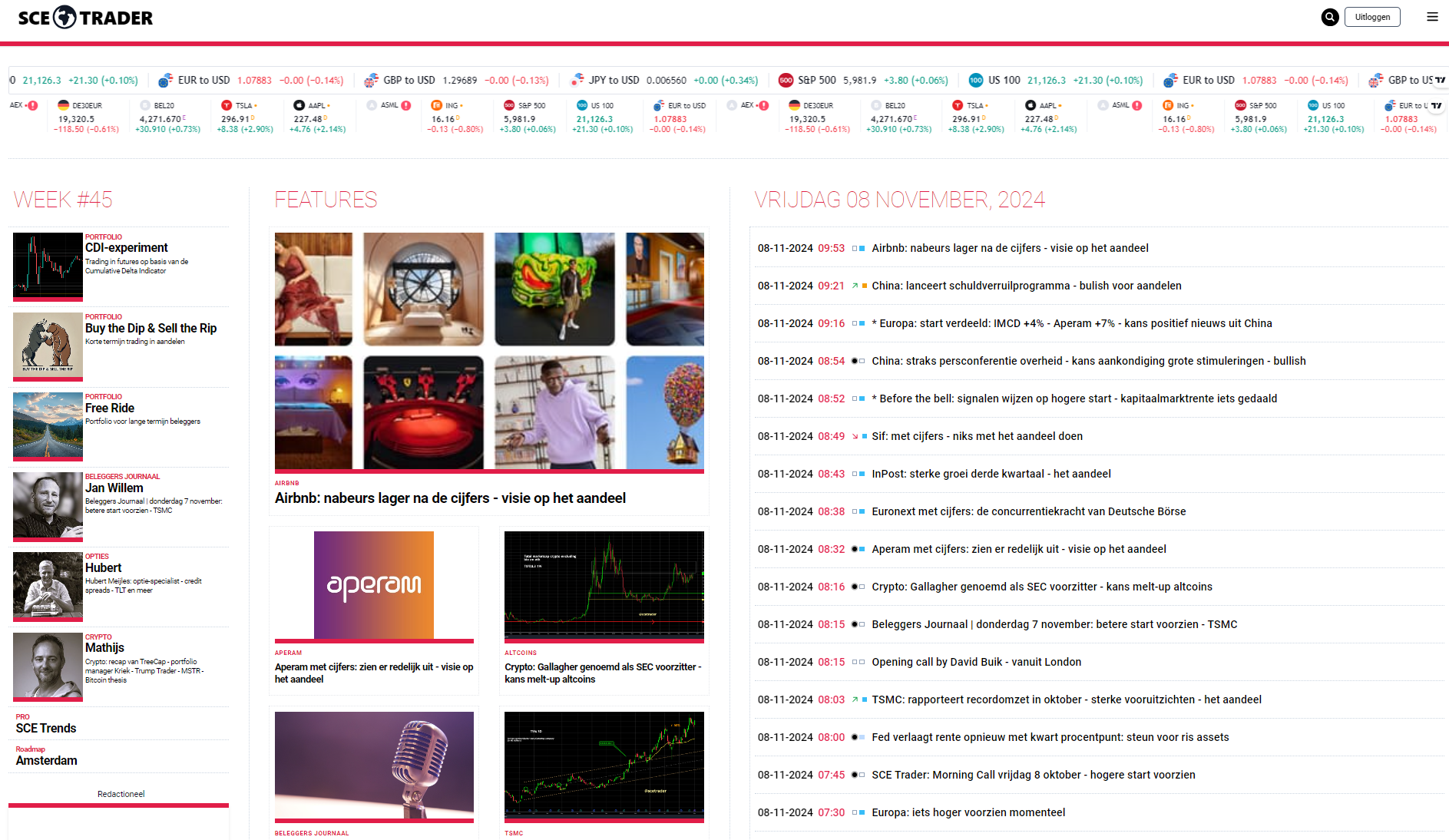Viewport: 1449px width, 840px height.
Task: Click the green arrow beside TSMC rapporteert headline
Action: pyautogui.click(x=855, y=699)
